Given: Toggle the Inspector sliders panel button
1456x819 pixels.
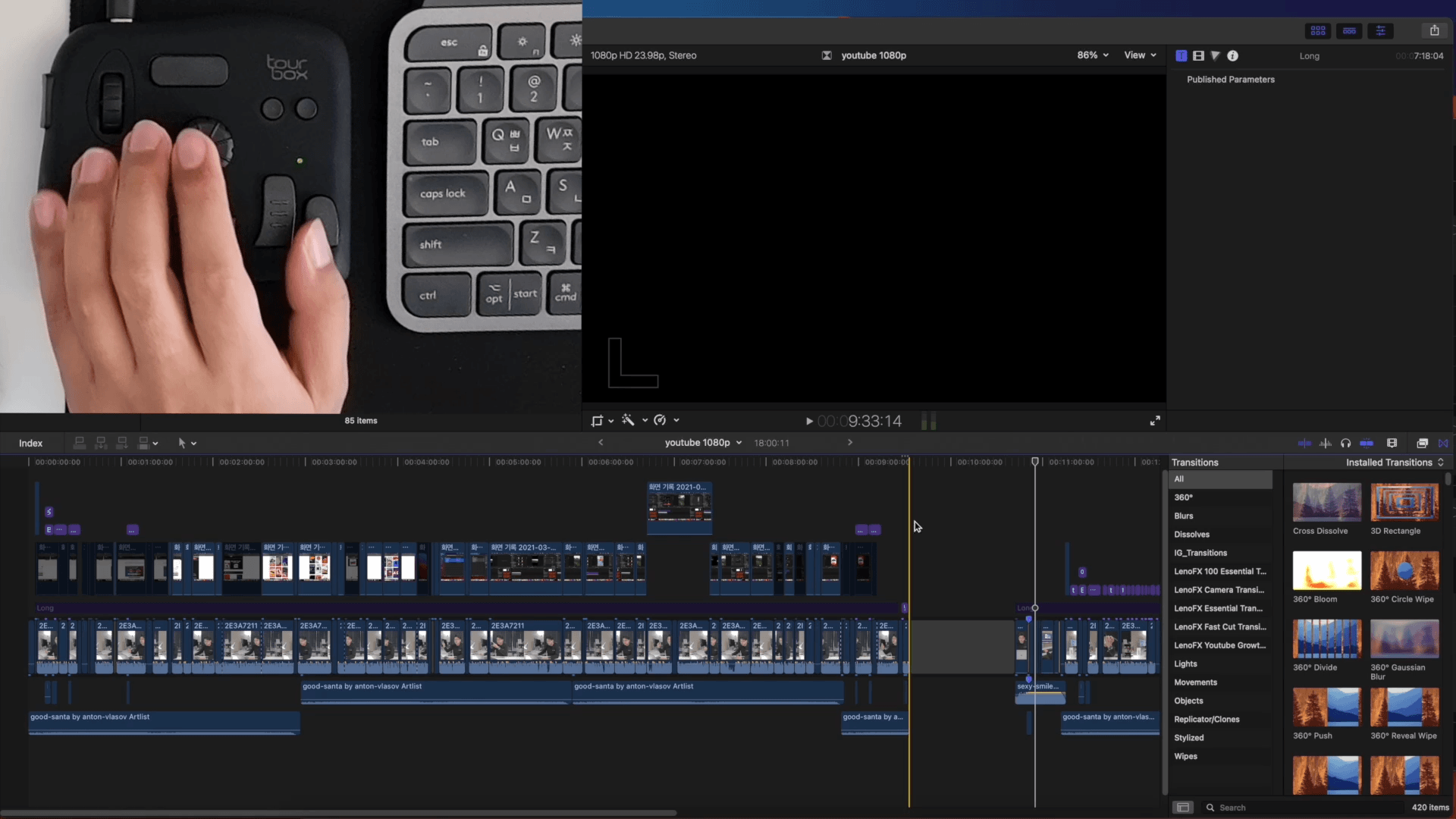Looking at the screenshot, I should coord(1380,30).
